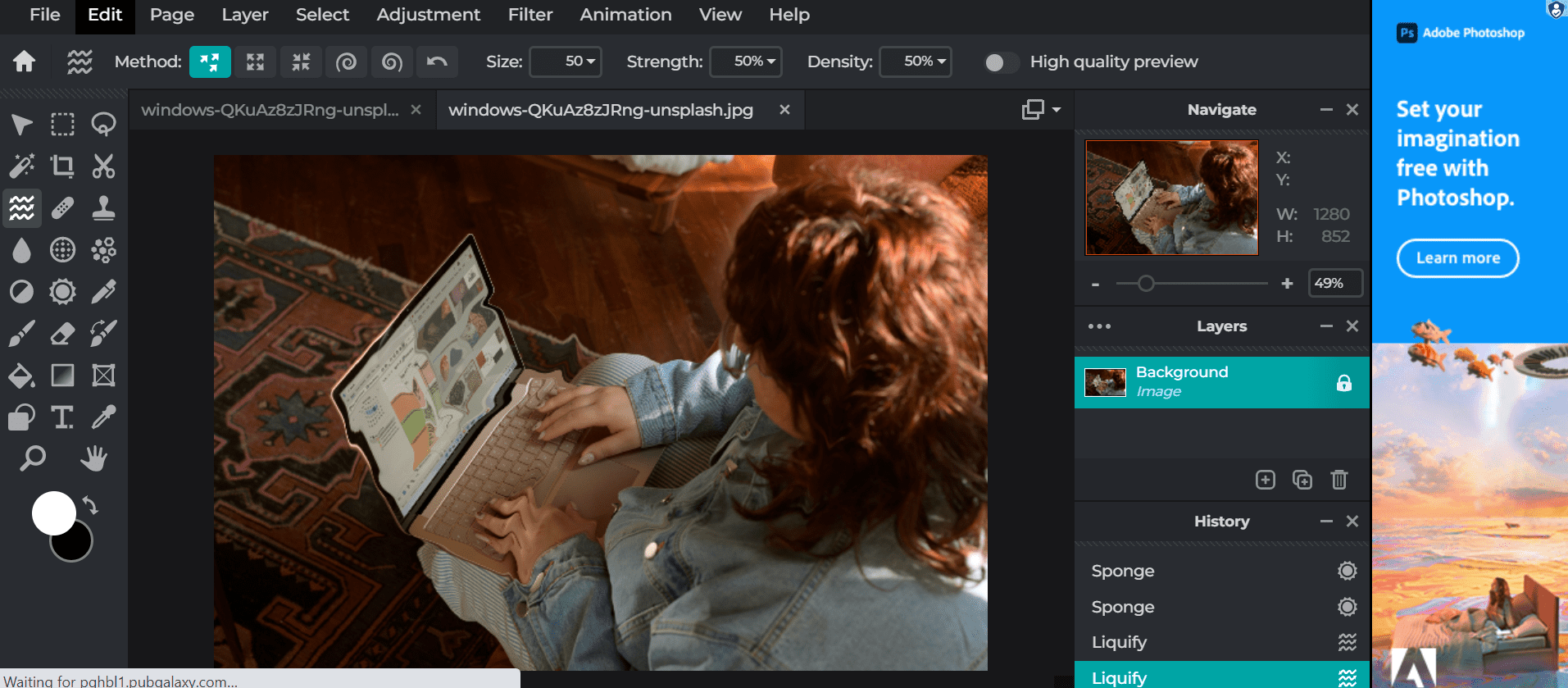This screenshot has height=688, width=1568.
Task: Select the Arrange arrow tool
Action: 22,125
